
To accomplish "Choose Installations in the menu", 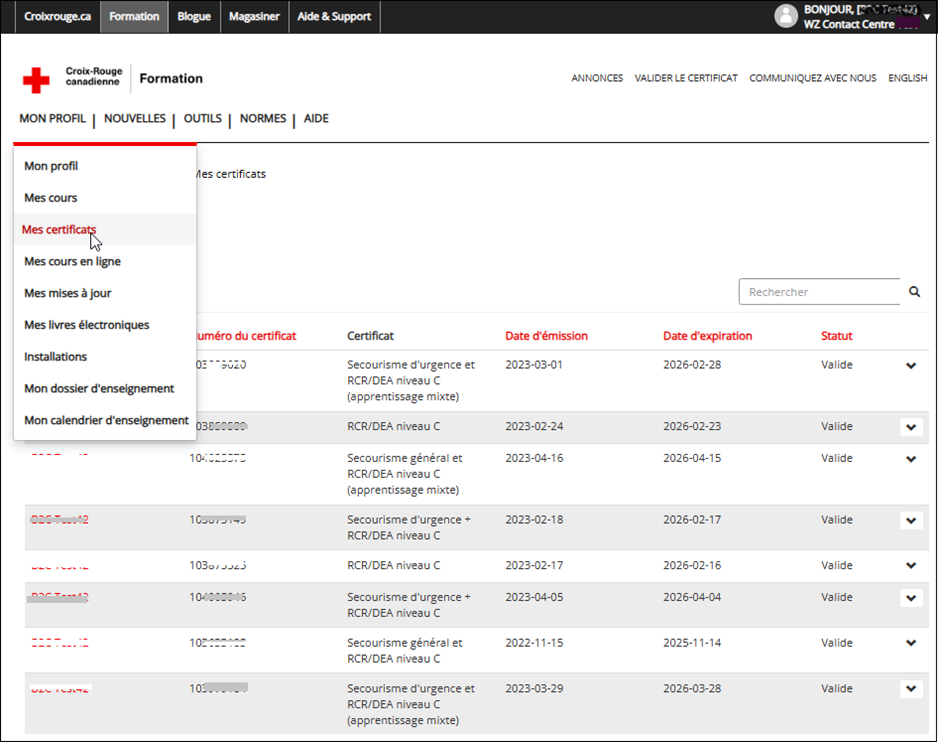I will [x=105, y=357].
